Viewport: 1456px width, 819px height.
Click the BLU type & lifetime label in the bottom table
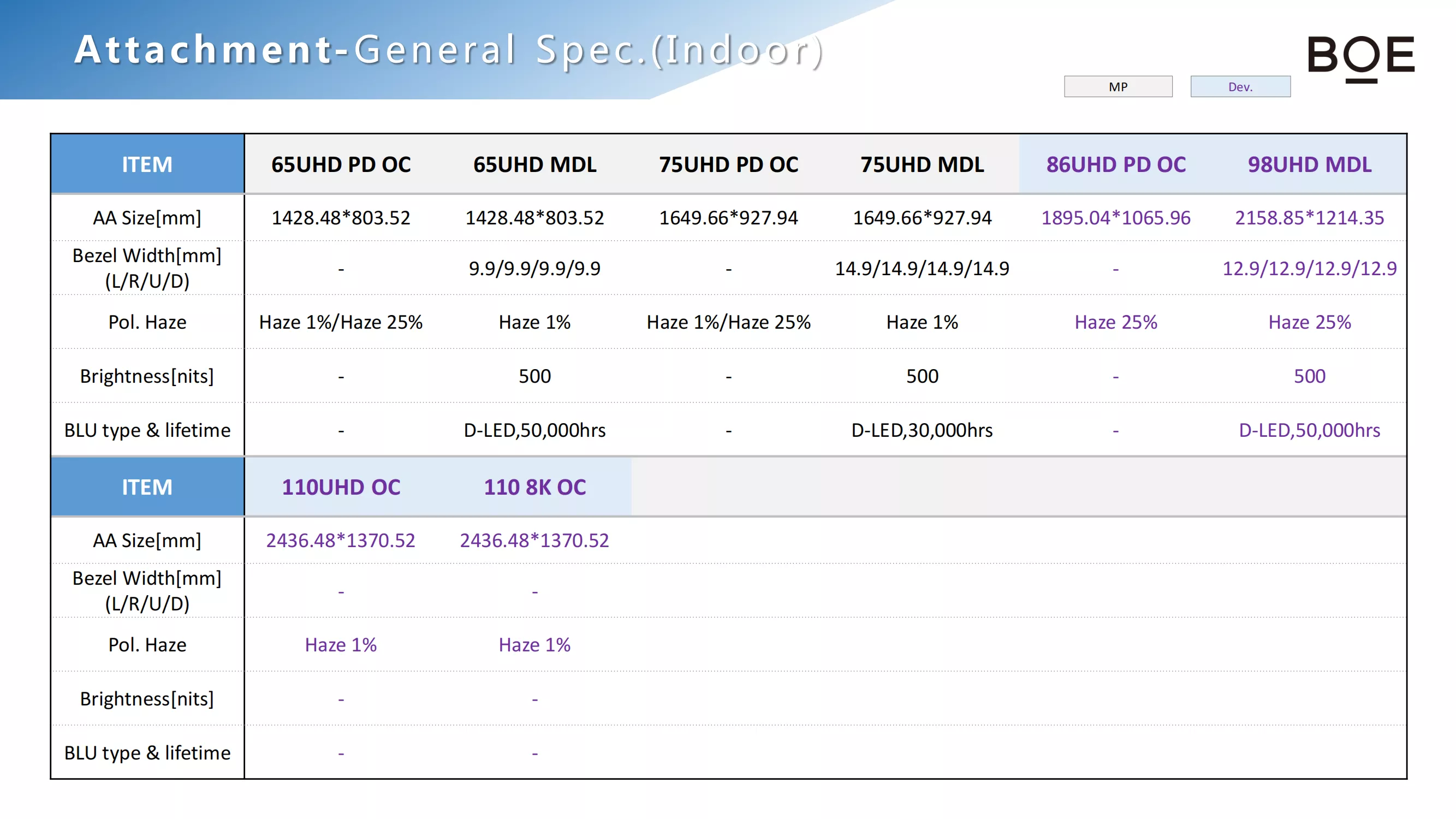pos(147,753)
